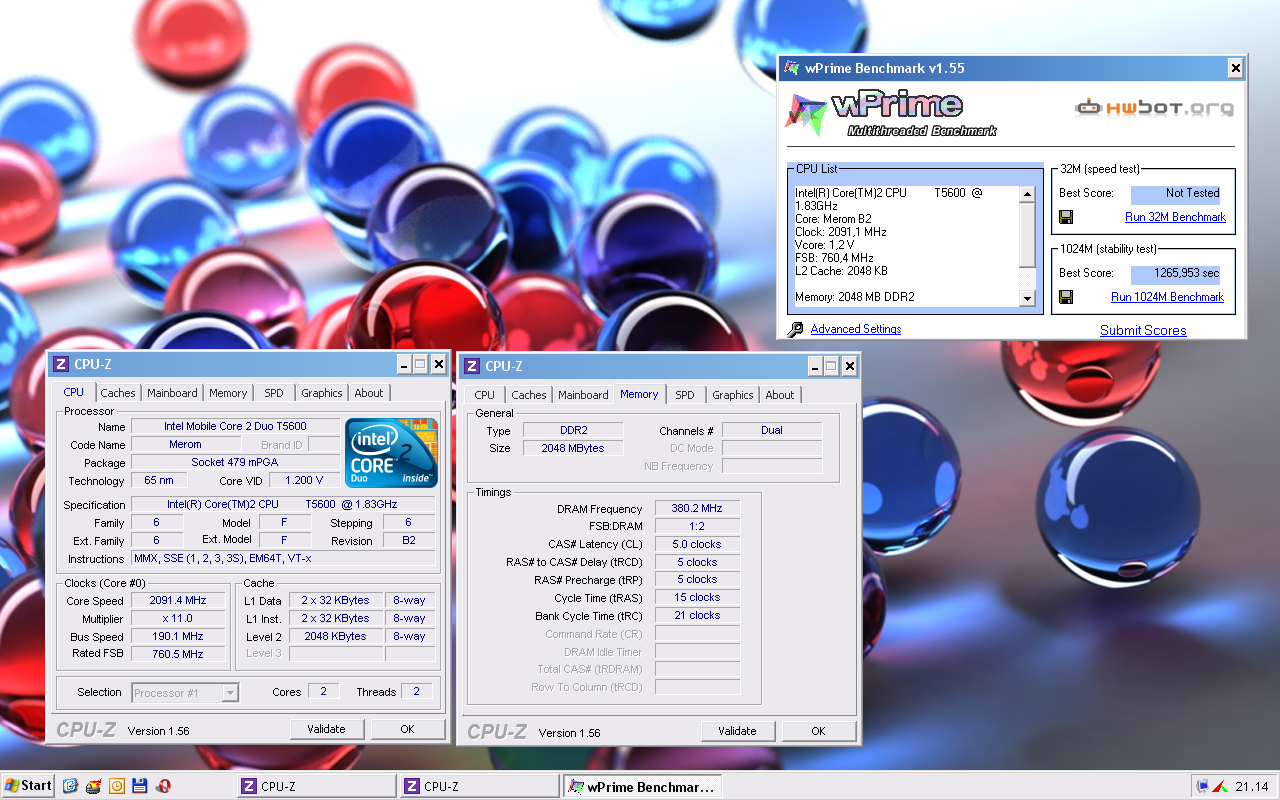Click Run 32M Benchmark link

(x=1175, y=217)
